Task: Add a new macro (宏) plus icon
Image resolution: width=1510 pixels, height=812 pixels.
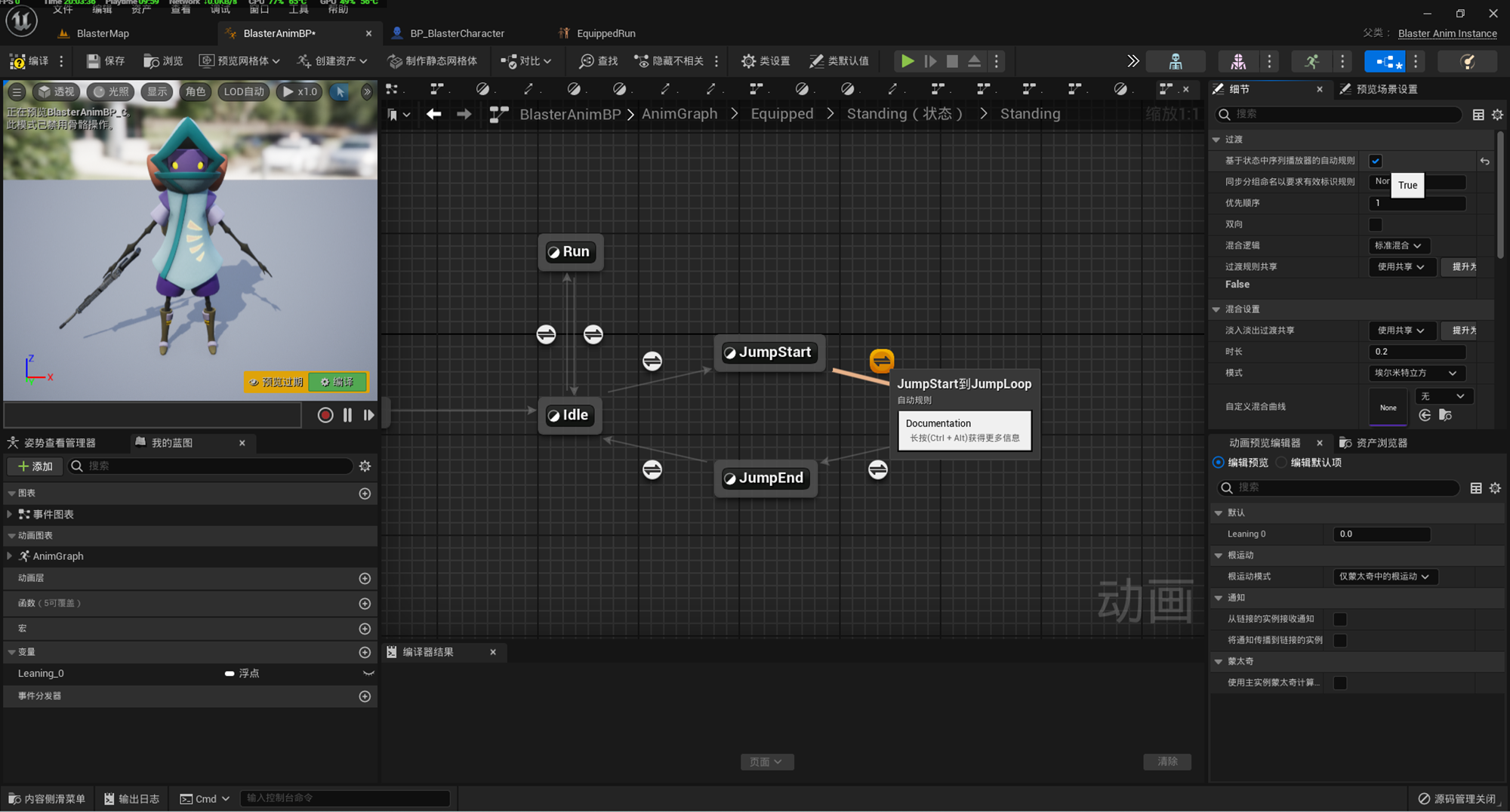Action: (x=365, y=629)
